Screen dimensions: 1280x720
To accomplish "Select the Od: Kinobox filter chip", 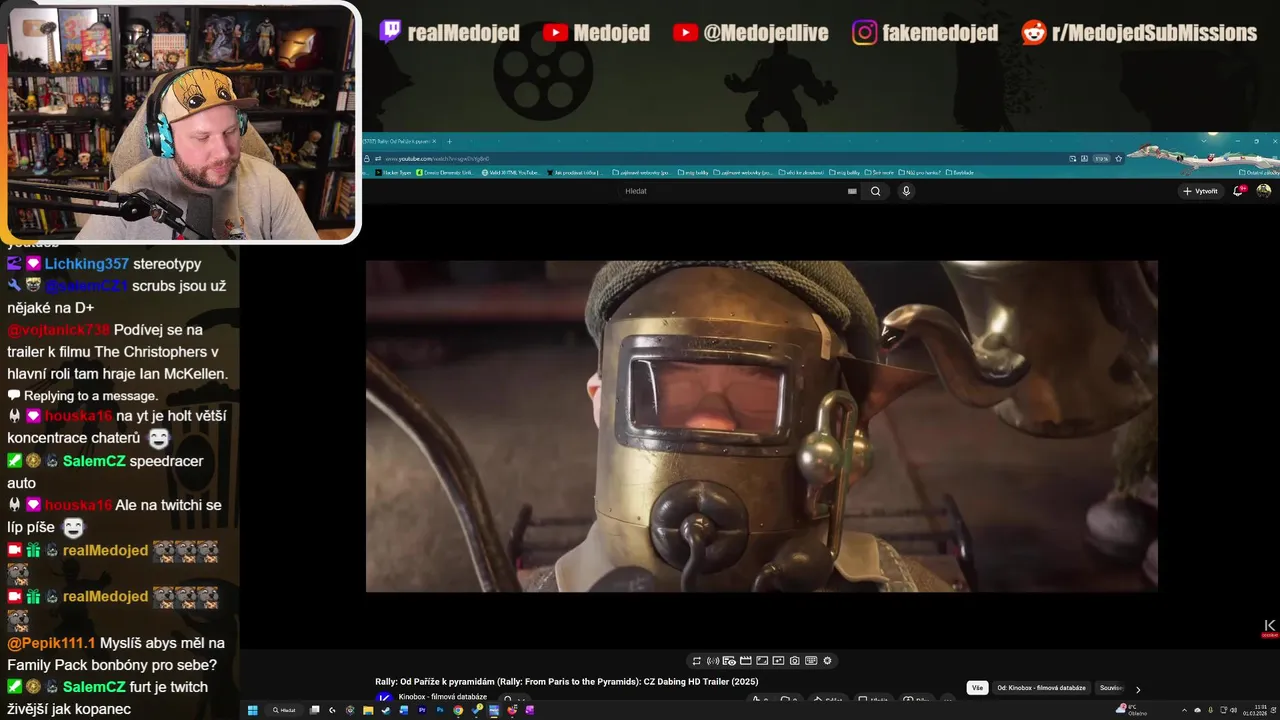I will (1041, 688).
